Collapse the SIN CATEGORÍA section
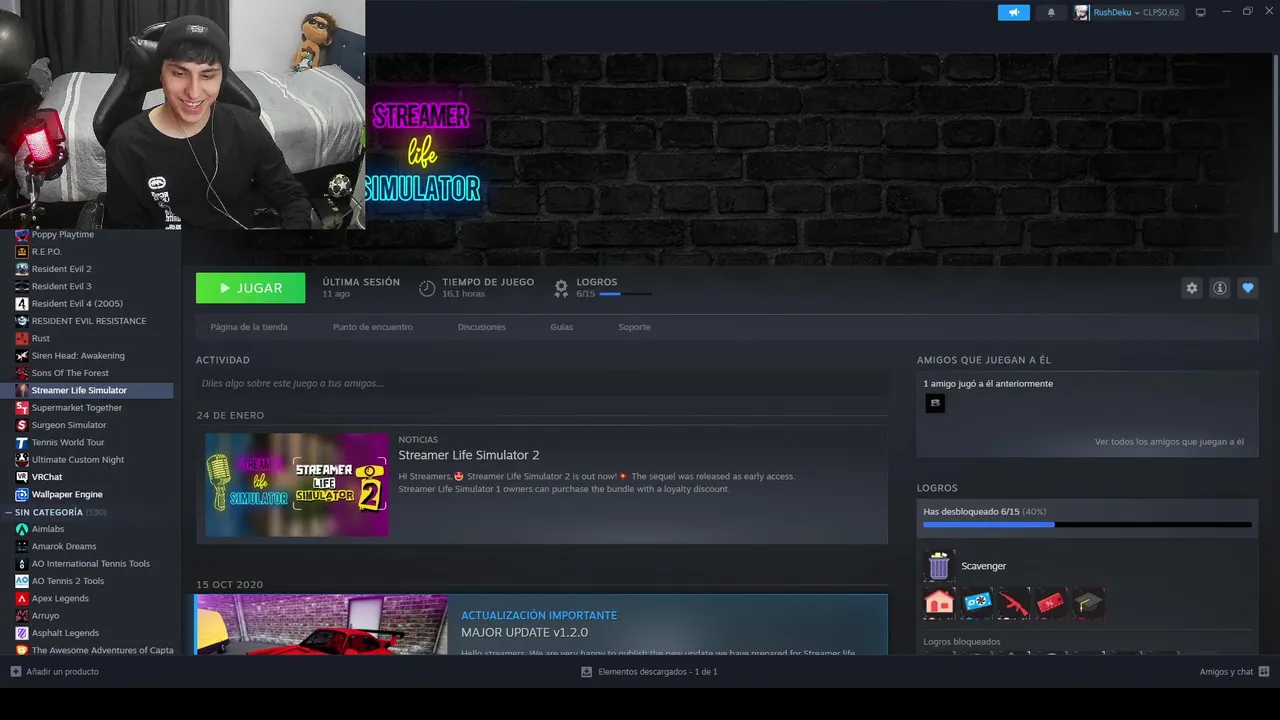 tap(9, 512)
